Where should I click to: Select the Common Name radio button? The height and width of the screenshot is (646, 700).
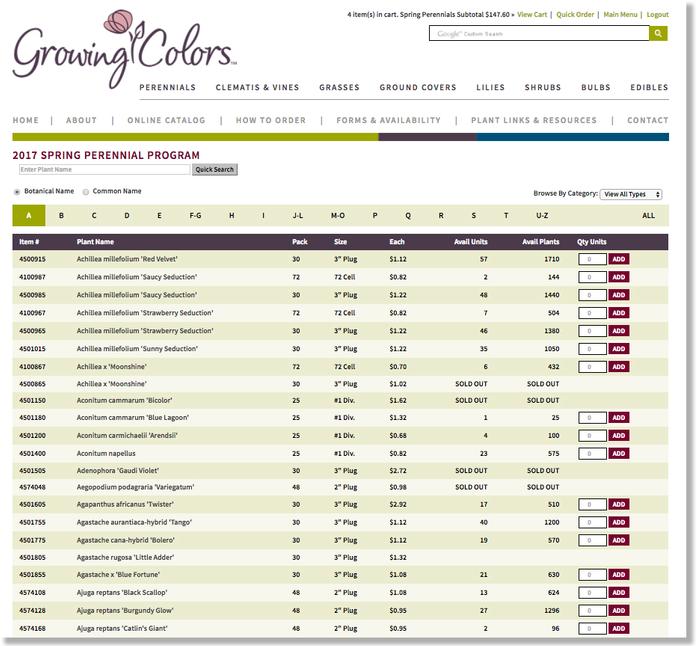pyautogui.click(x=86, y=192)
